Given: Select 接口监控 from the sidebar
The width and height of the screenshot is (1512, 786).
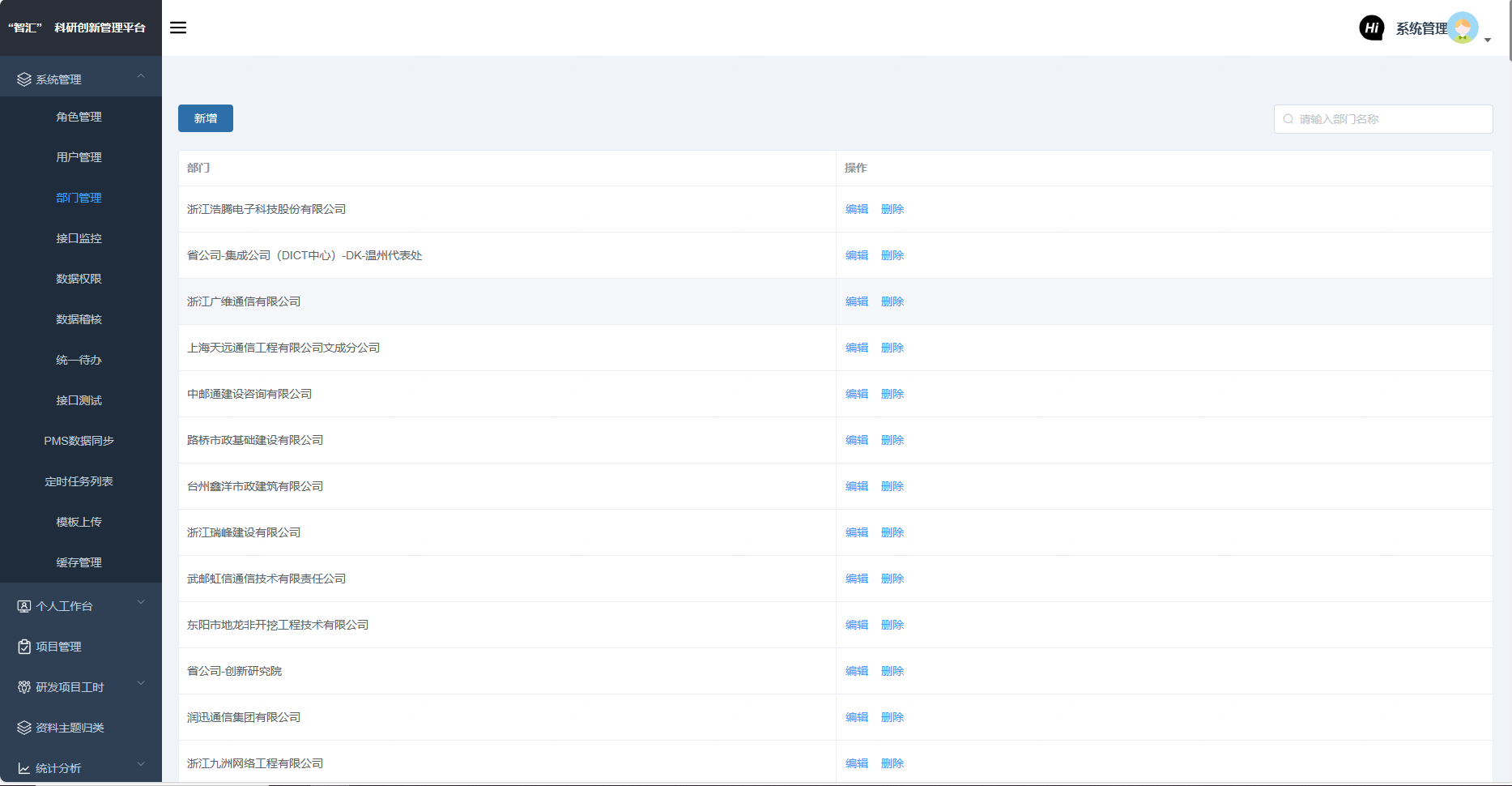Looking at the screenshot, I should (79, 238).
